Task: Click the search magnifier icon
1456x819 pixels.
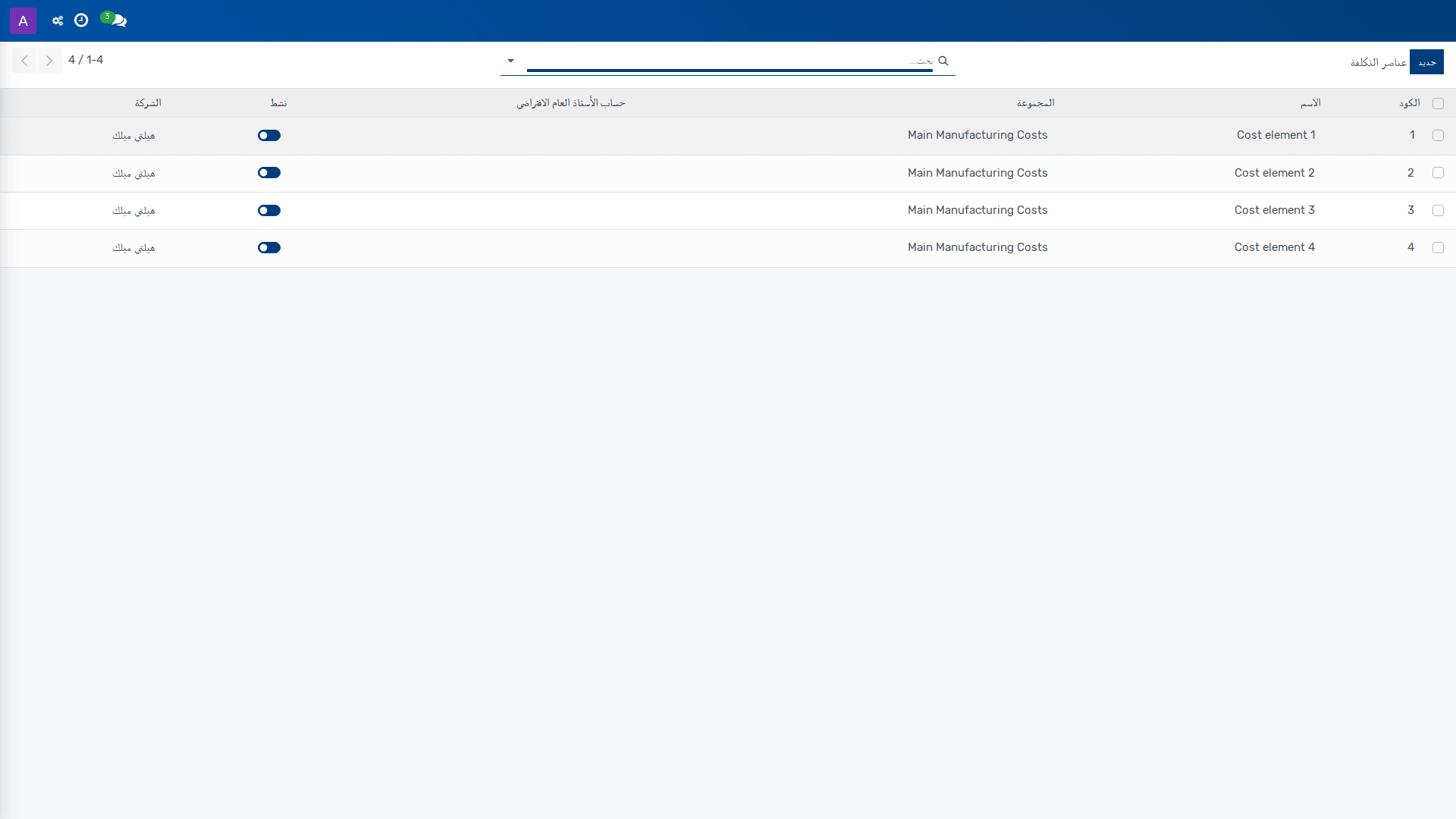Action: coord(943,61)
